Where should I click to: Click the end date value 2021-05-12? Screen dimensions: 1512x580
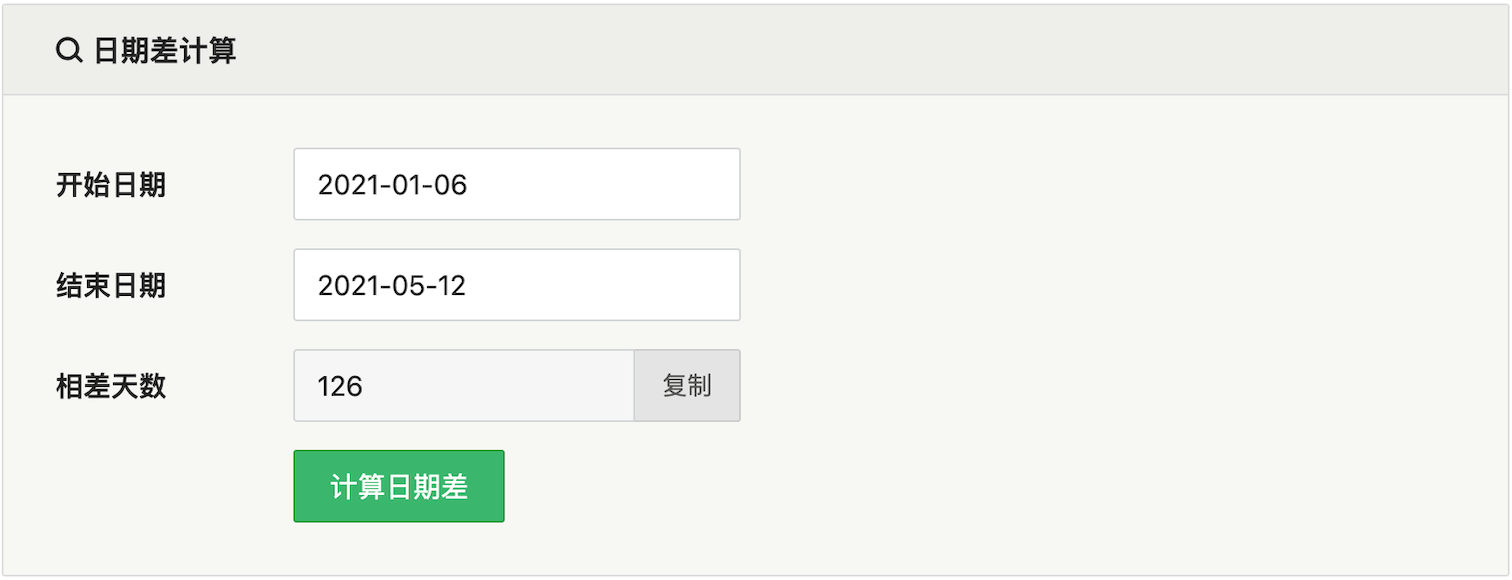point(390,284)
